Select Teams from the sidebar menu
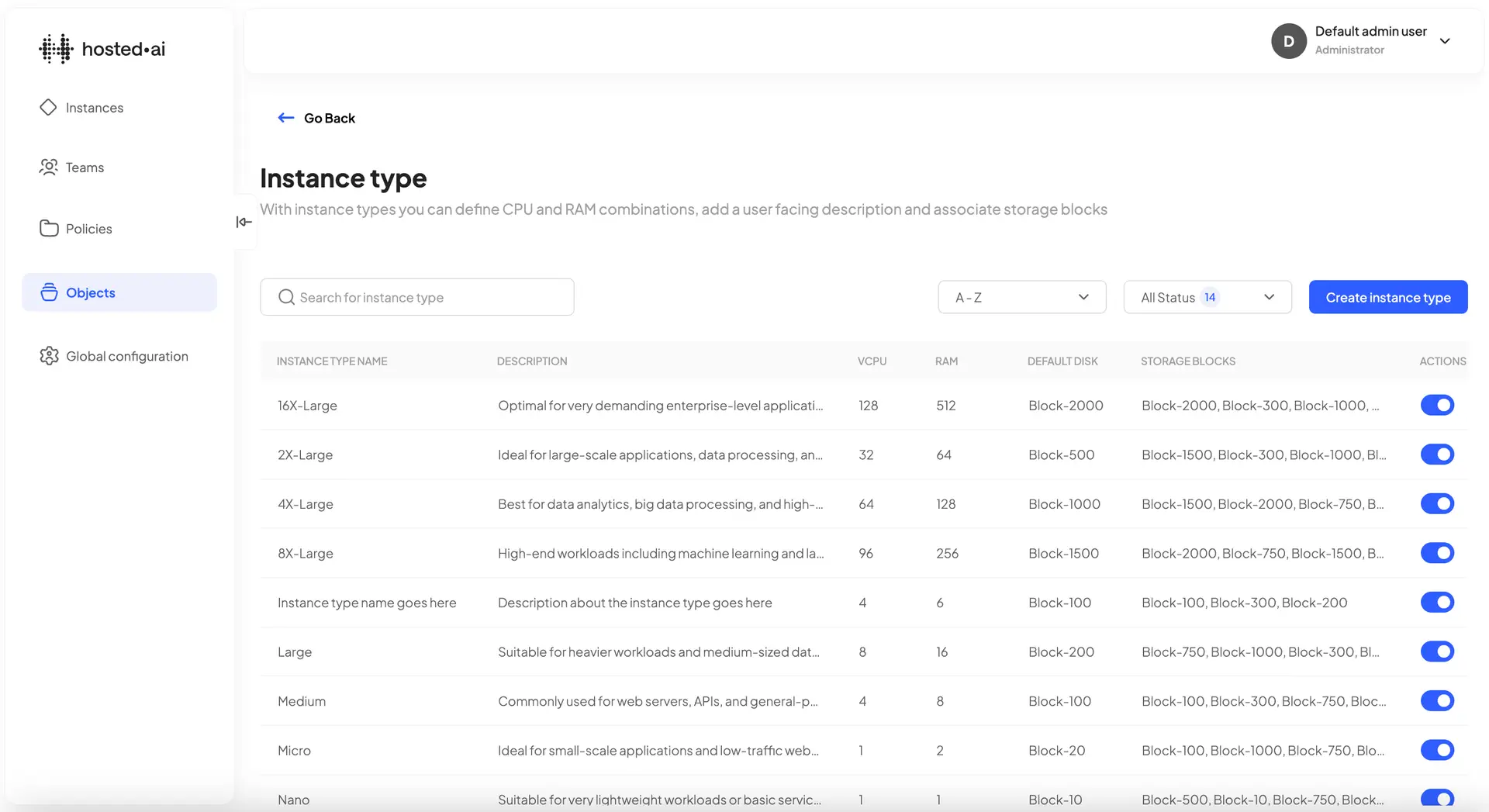Image resolution: width=1489 pixels, height=812 pixels. (85, 167)
